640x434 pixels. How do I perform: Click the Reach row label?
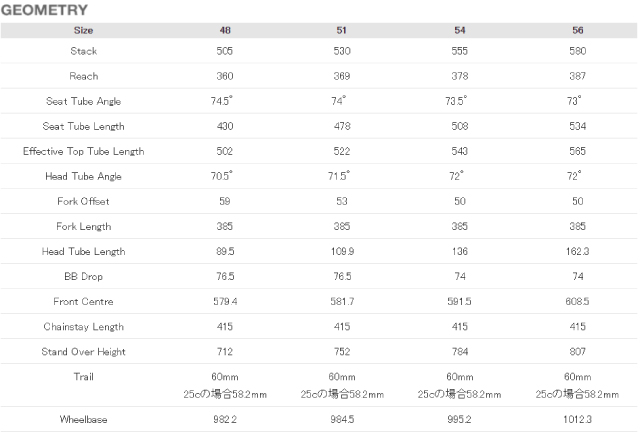pos(84,76)
